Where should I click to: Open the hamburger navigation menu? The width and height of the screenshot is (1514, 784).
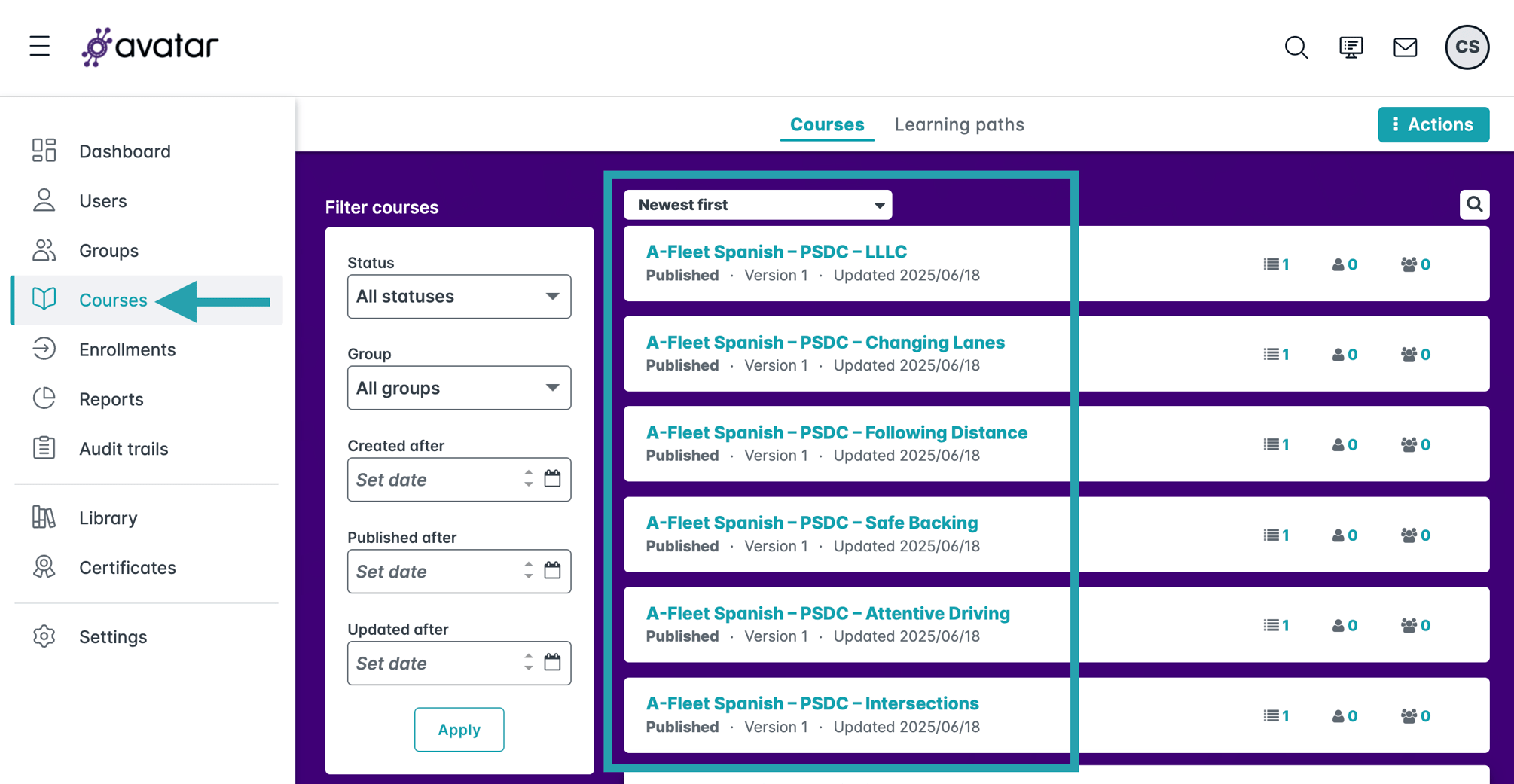(40, 47)
